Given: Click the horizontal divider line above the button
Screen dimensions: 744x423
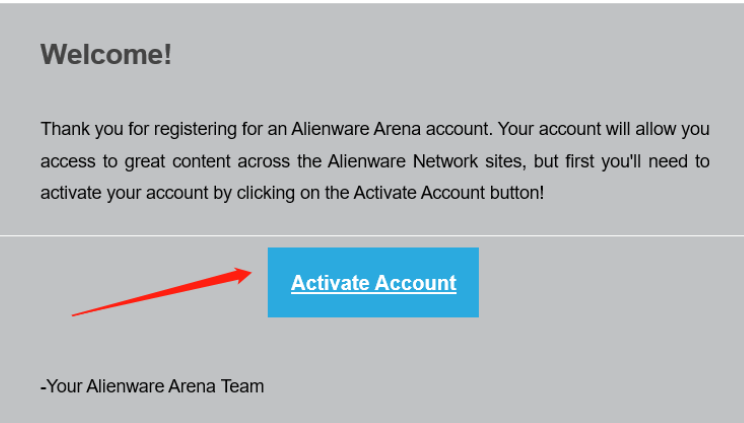Looking at the screenshot, I should (x=372, y=235).
